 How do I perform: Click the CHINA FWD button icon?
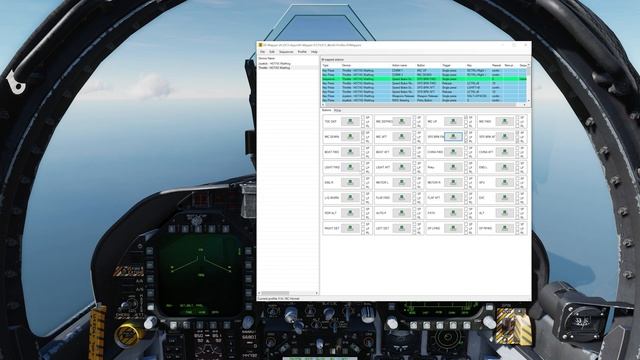(x=453, y=152)
